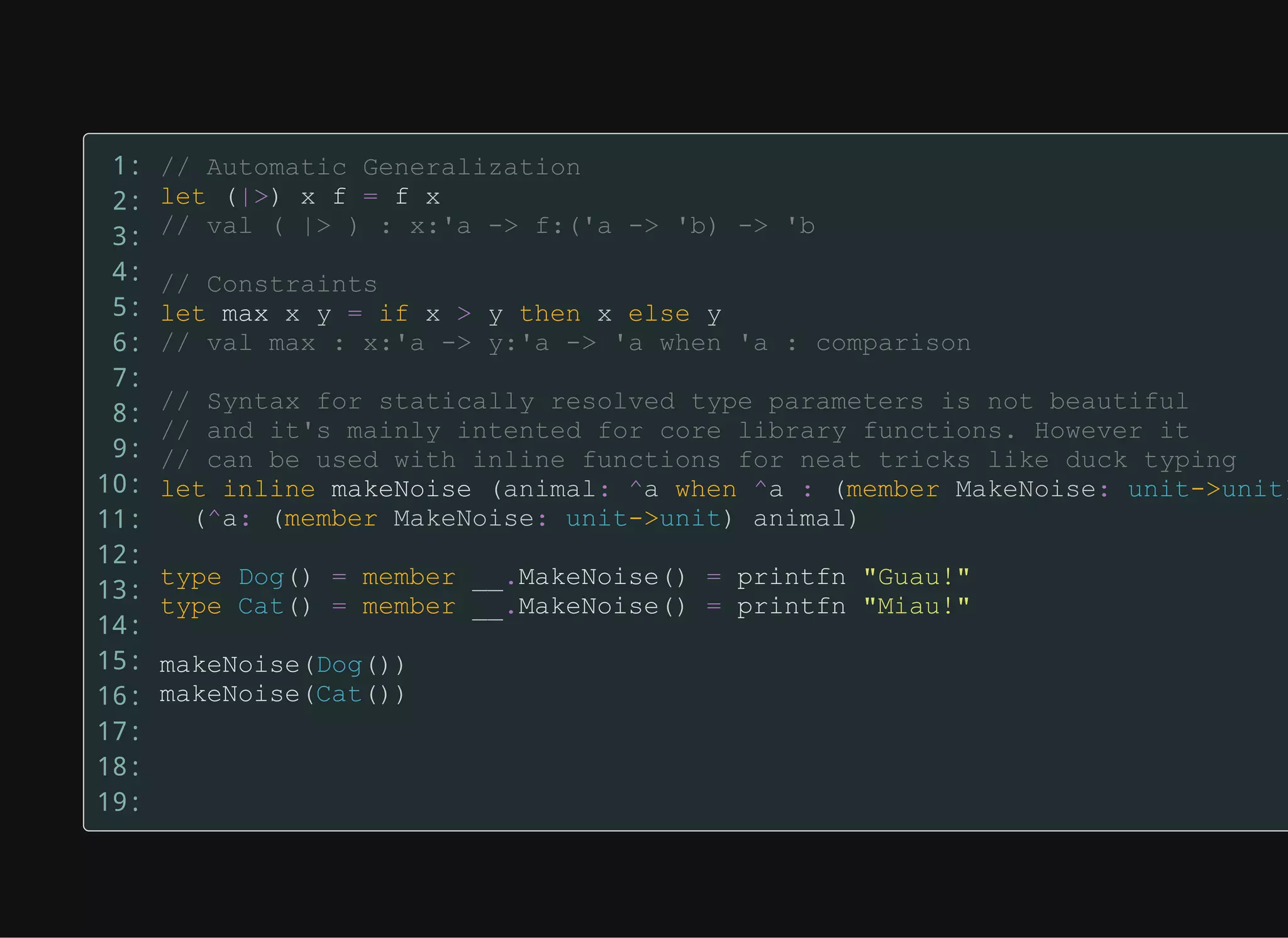Click the 'max' function name

[x=245, y=314]
